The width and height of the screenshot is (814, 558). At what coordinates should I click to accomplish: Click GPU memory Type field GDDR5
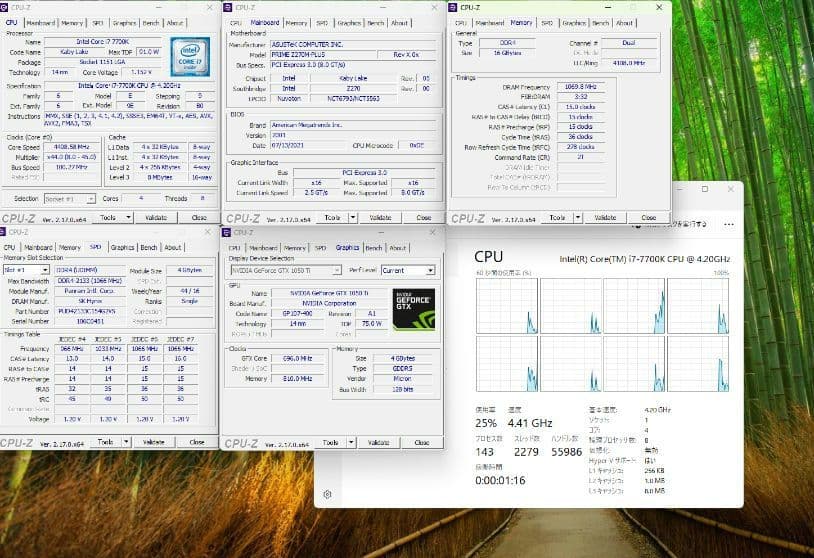(x=403, y=369)
